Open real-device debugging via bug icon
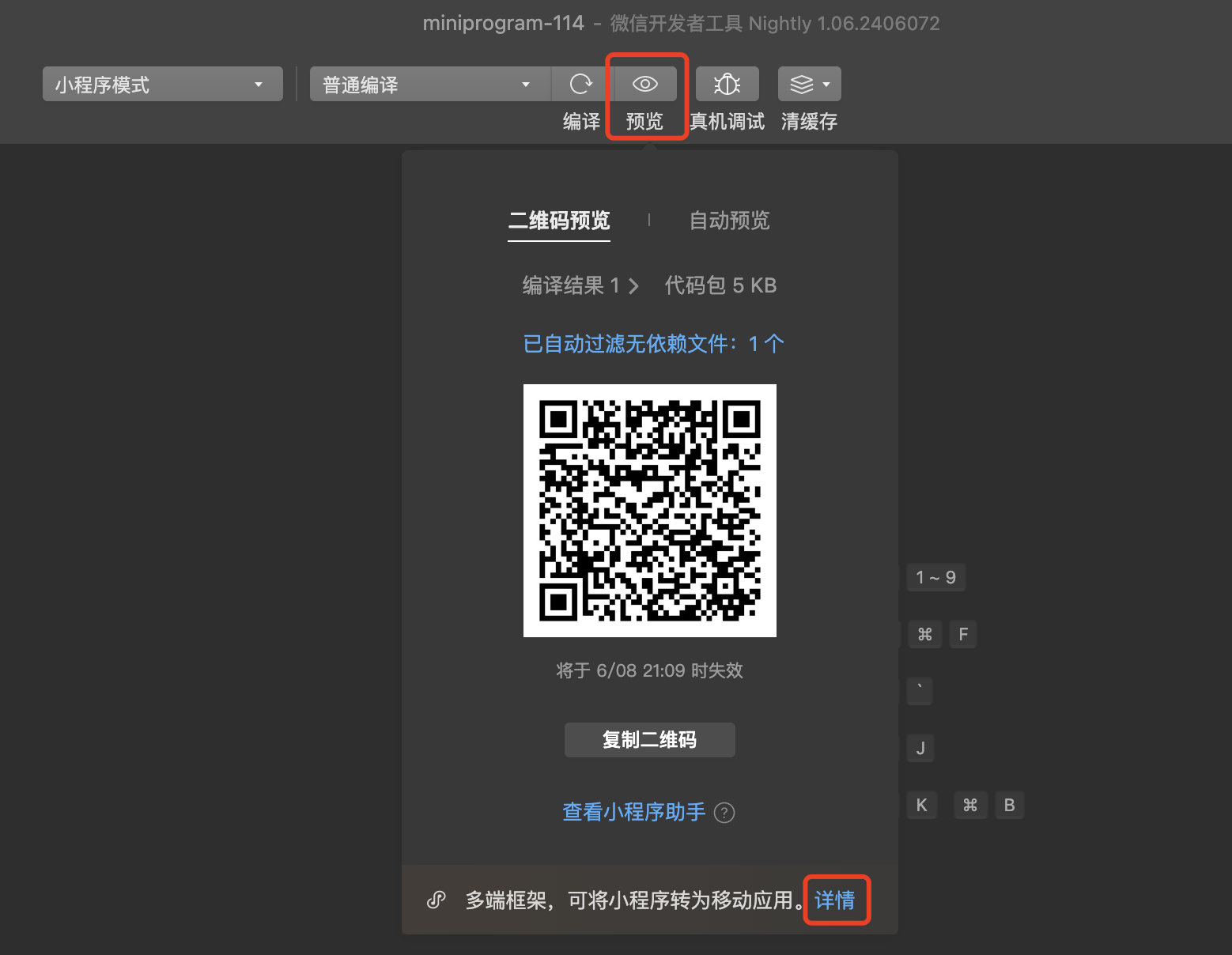 pos(727,84)
